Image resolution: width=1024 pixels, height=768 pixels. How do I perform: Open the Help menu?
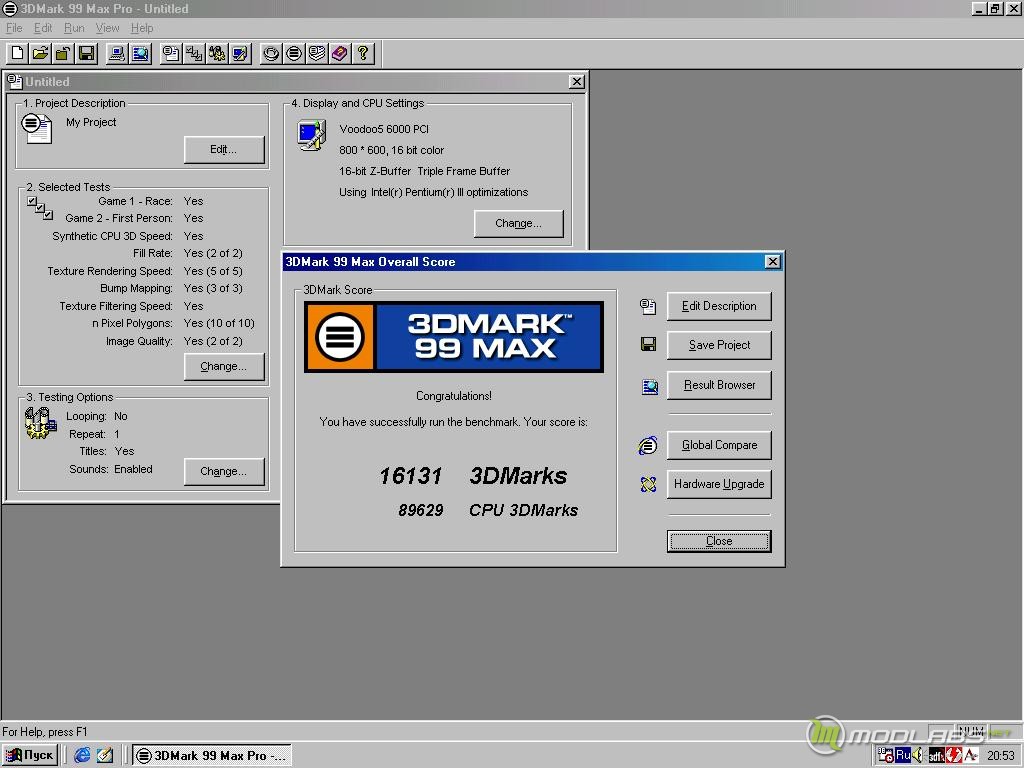pos(142,28)
